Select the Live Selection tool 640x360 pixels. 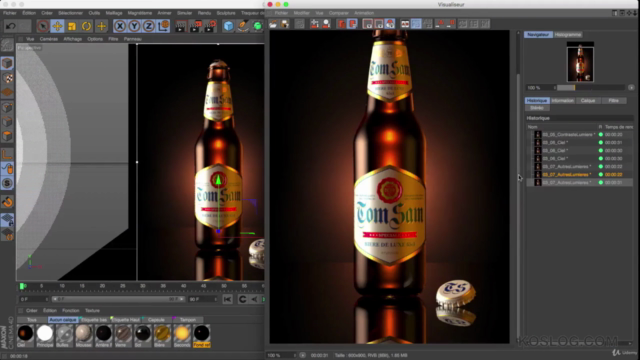click(x=43, y=26)
